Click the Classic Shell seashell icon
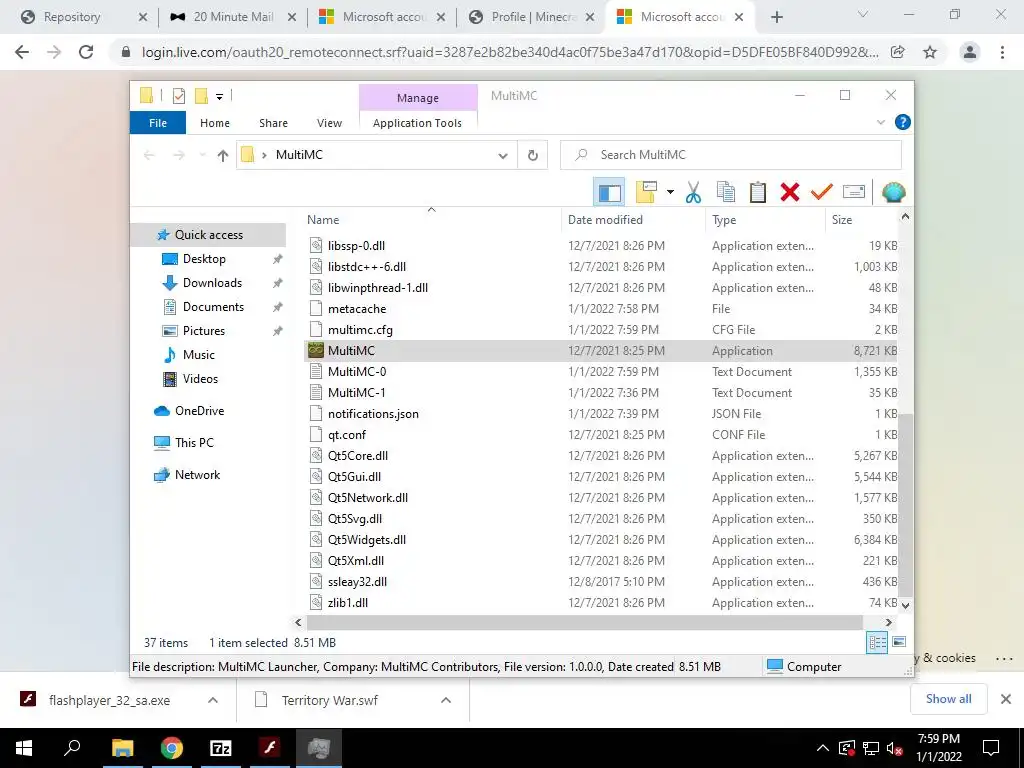Image resolution: width=1024 pixels, height=768 pixels. (x=893, y=192)
